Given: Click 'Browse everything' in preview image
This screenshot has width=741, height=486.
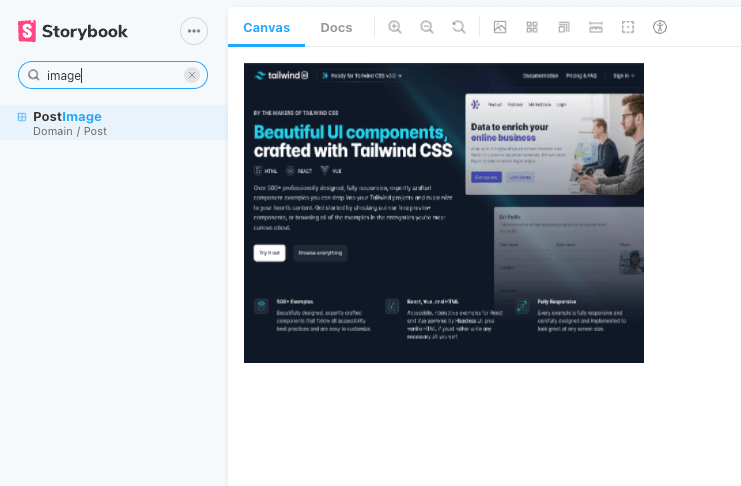Looking at the screenshot, I should [x=320, y=253].
